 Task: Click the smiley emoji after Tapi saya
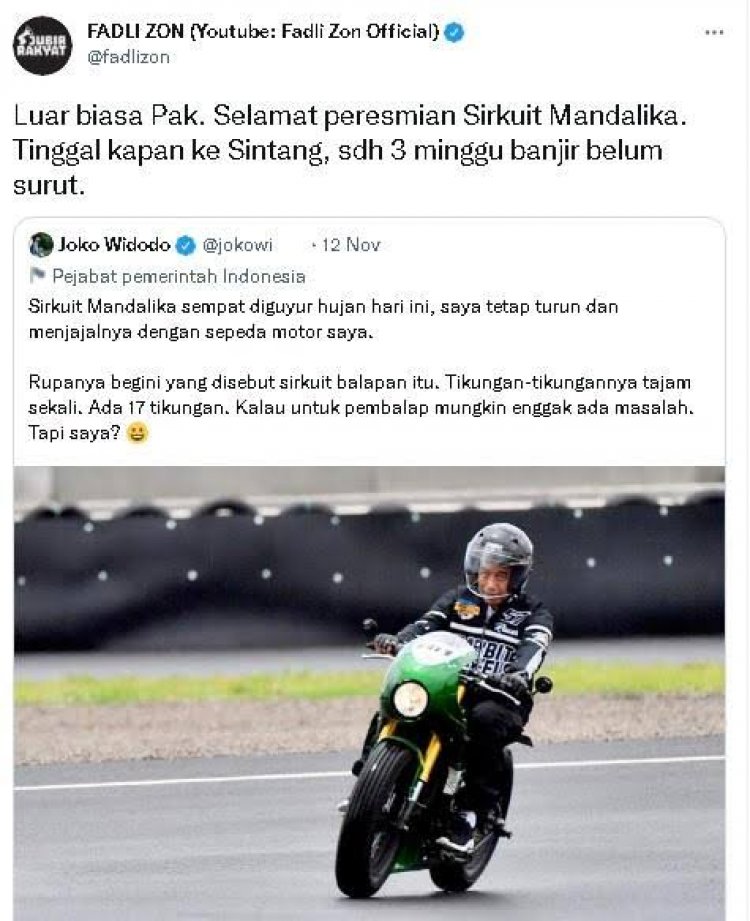(137, 433)
